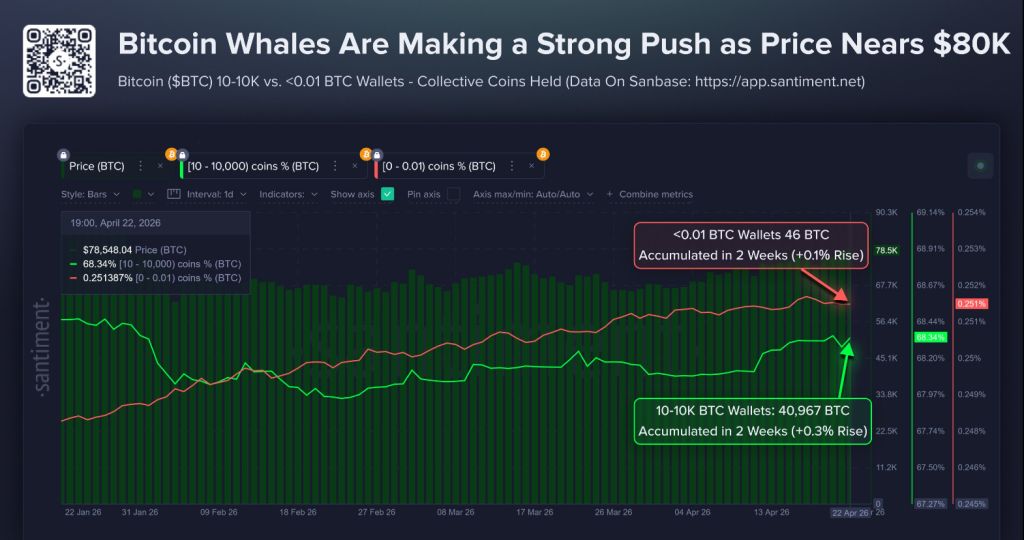The image size is (1024, 540).
Task: Click Bitcoin badge on 0 - 0.01 coins tab
Action: point(543,154)
